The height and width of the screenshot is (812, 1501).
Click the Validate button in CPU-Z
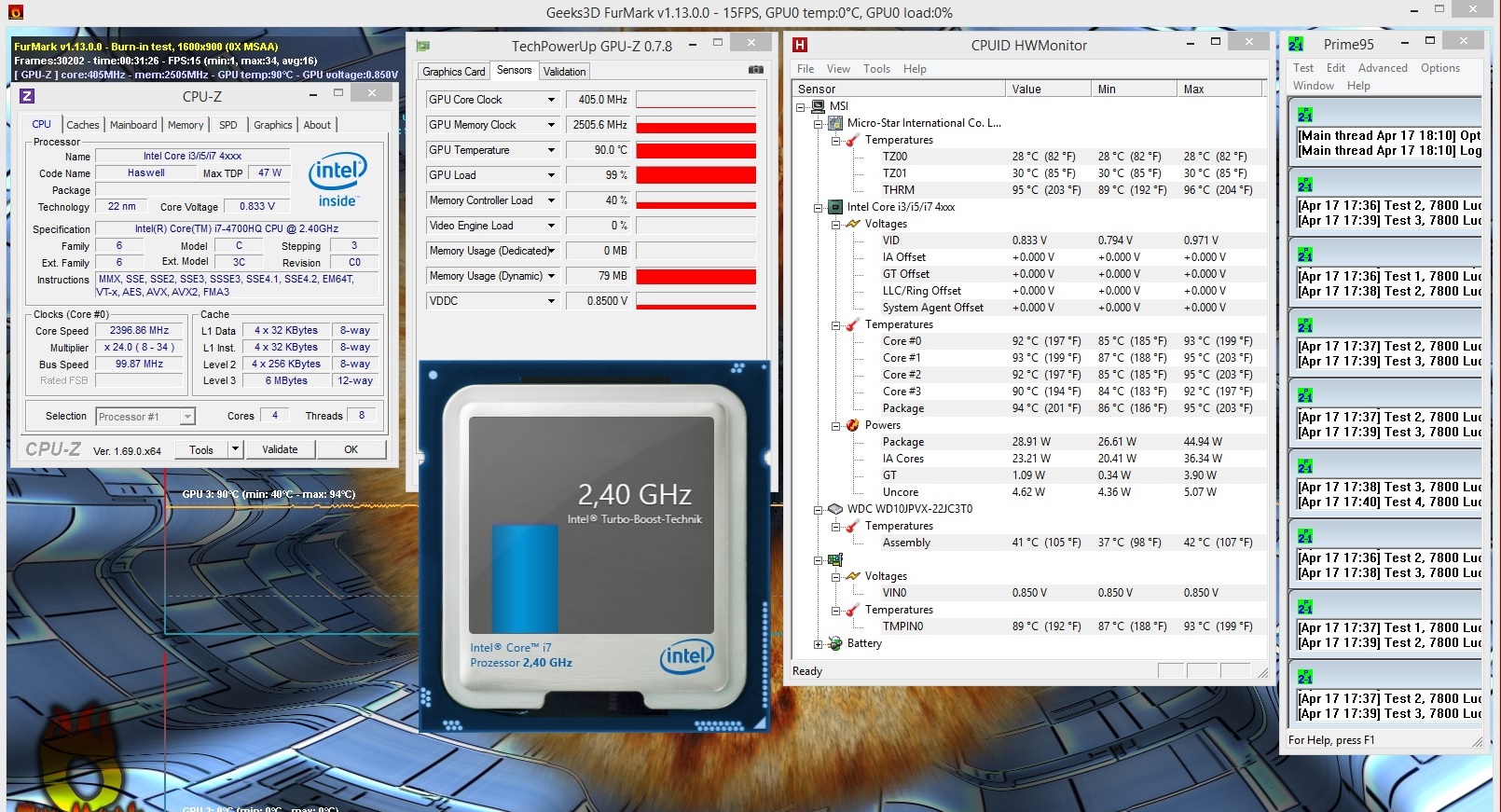pyautogui.click(x=280, y=449)
